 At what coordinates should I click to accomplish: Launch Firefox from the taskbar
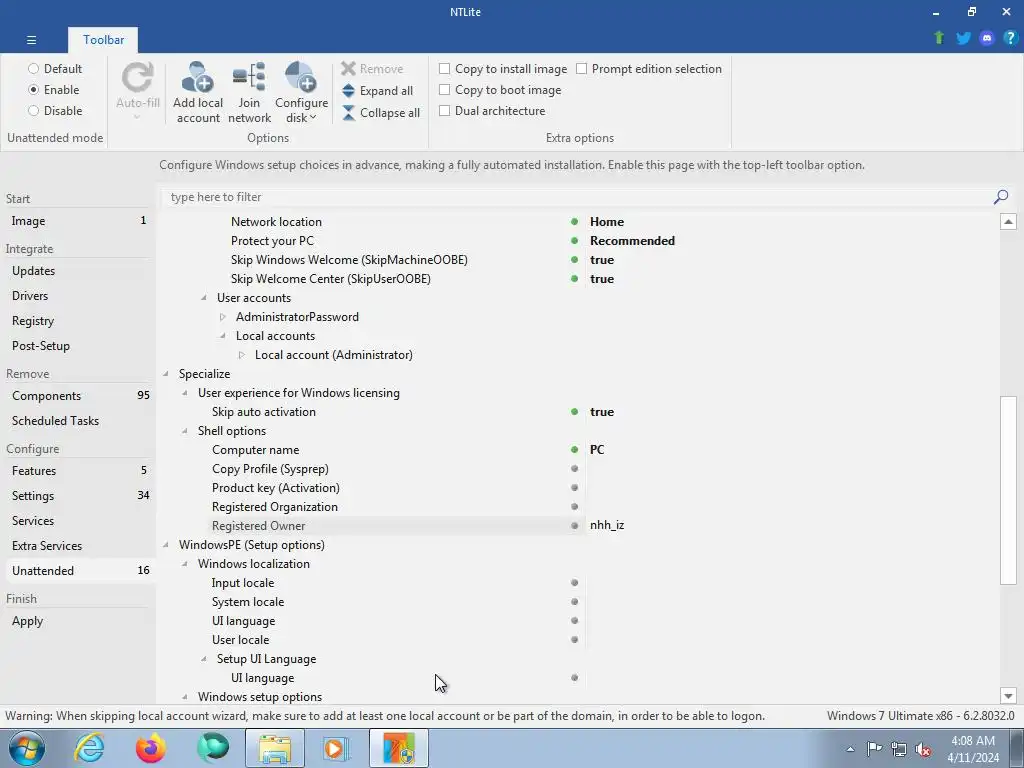click(150, 748)
